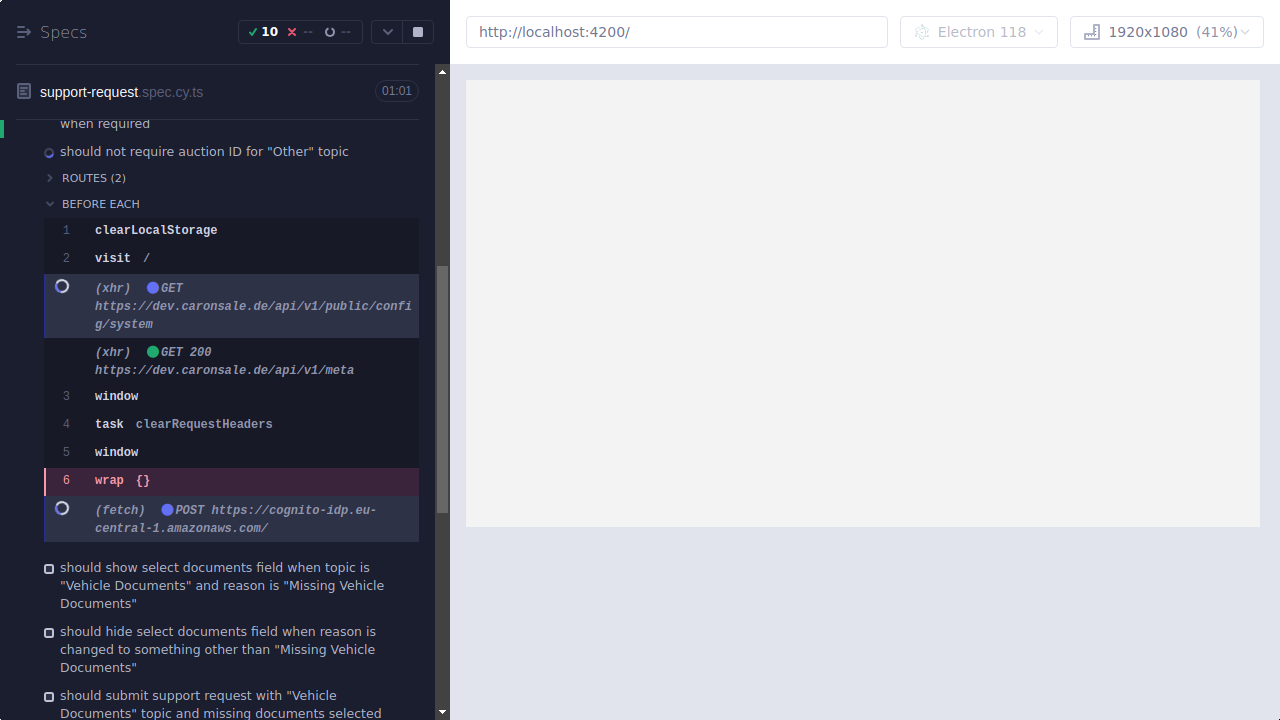Open the Electron 118 browser dropdown
Viewport: 1280px width, 720px height.
tap(978, 32)
